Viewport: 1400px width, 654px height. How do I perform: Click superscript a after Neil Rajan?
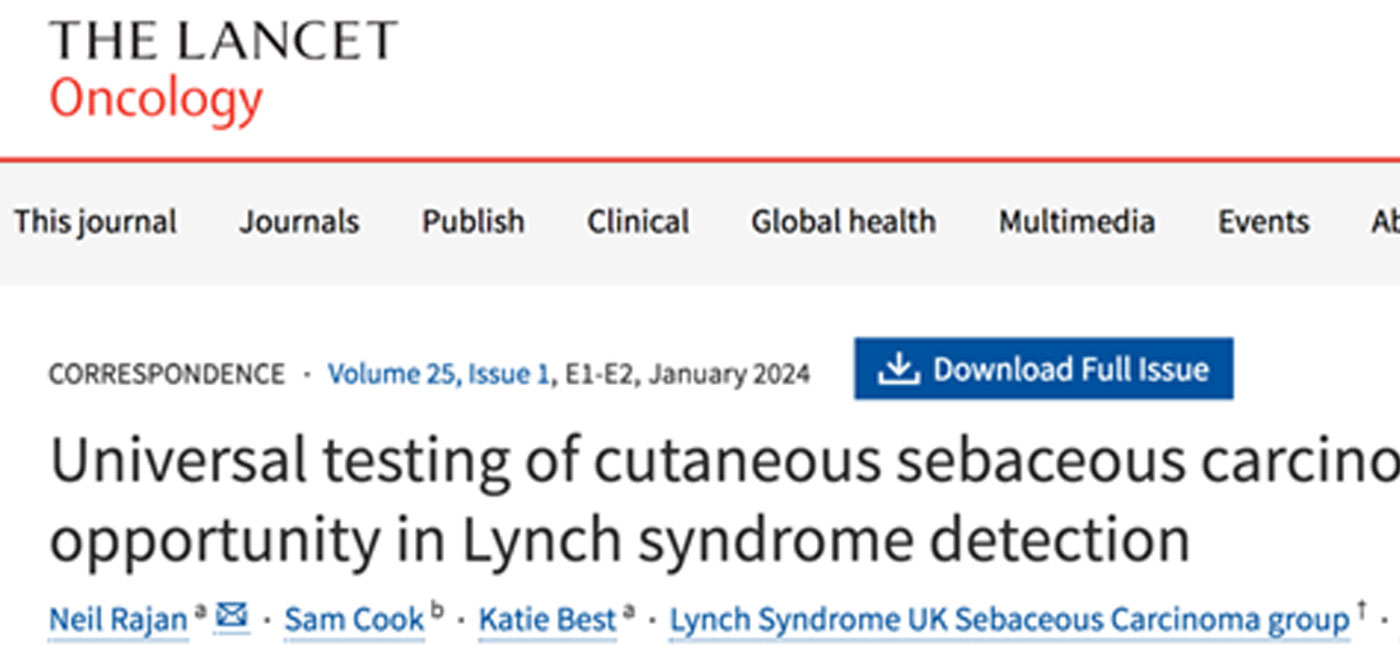click(x=199, y=610)
